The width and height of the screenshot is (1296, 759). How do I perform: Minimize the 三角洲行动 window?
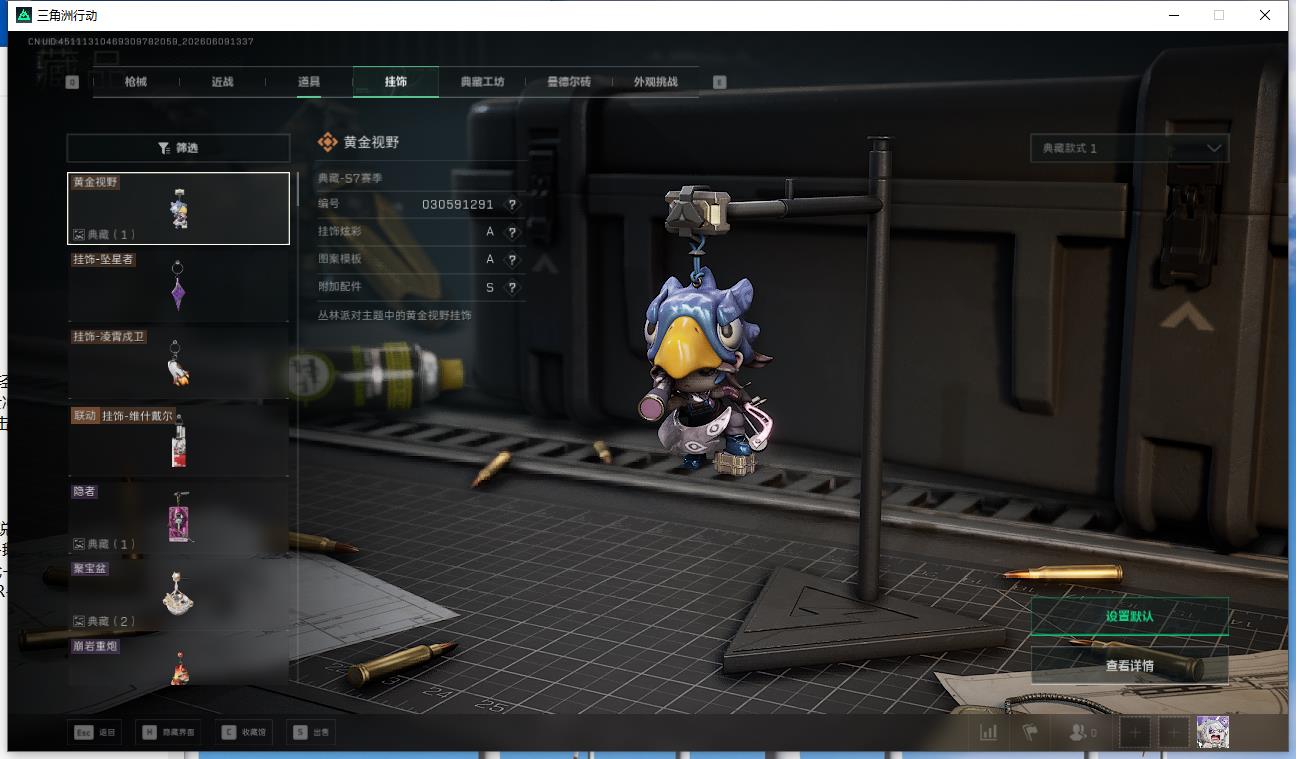point(1173,15)
